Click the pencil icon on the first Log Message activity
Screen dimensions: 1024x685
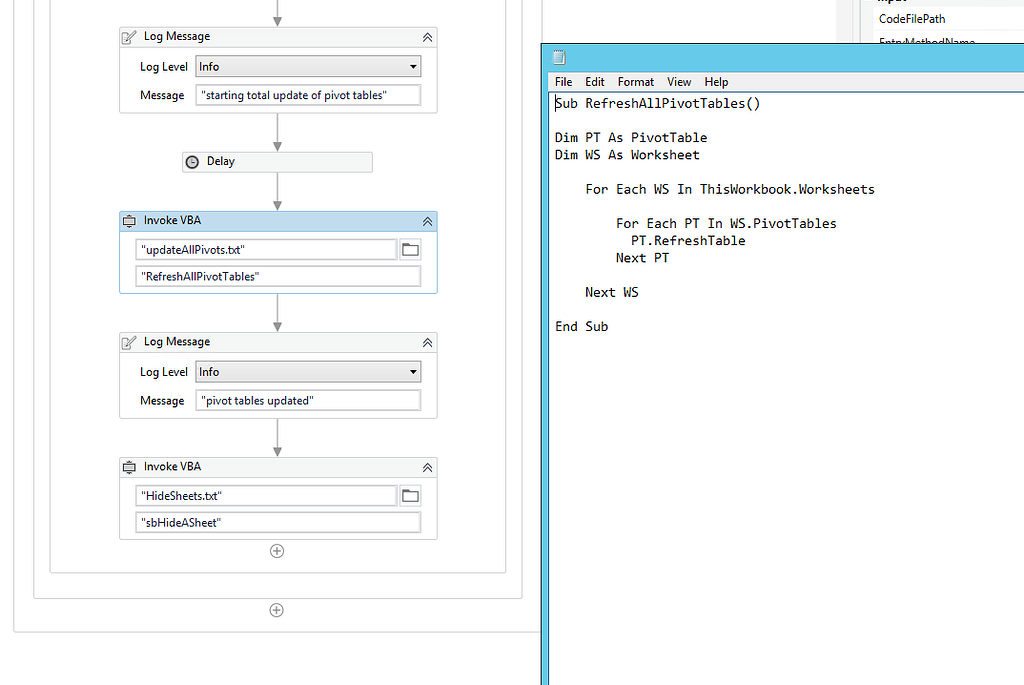pyautogui.click(x=129, y=36)
